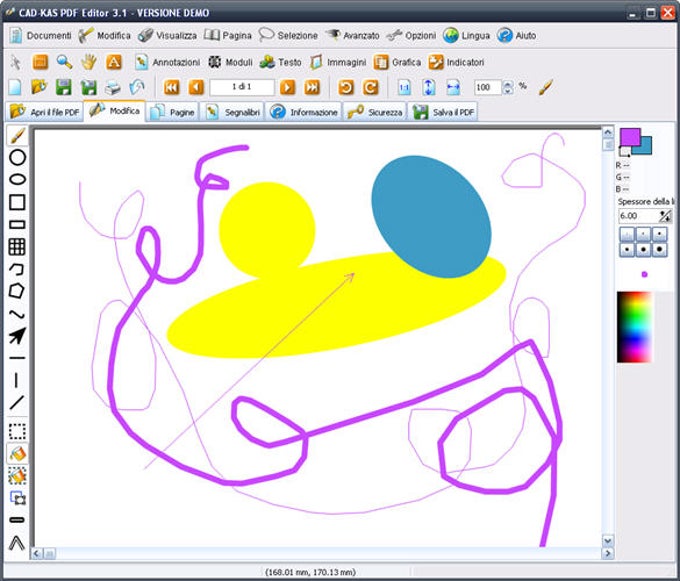Click the 1:1 actual size icon
This screenshot has height=581, width=680.
coord(404,87)
